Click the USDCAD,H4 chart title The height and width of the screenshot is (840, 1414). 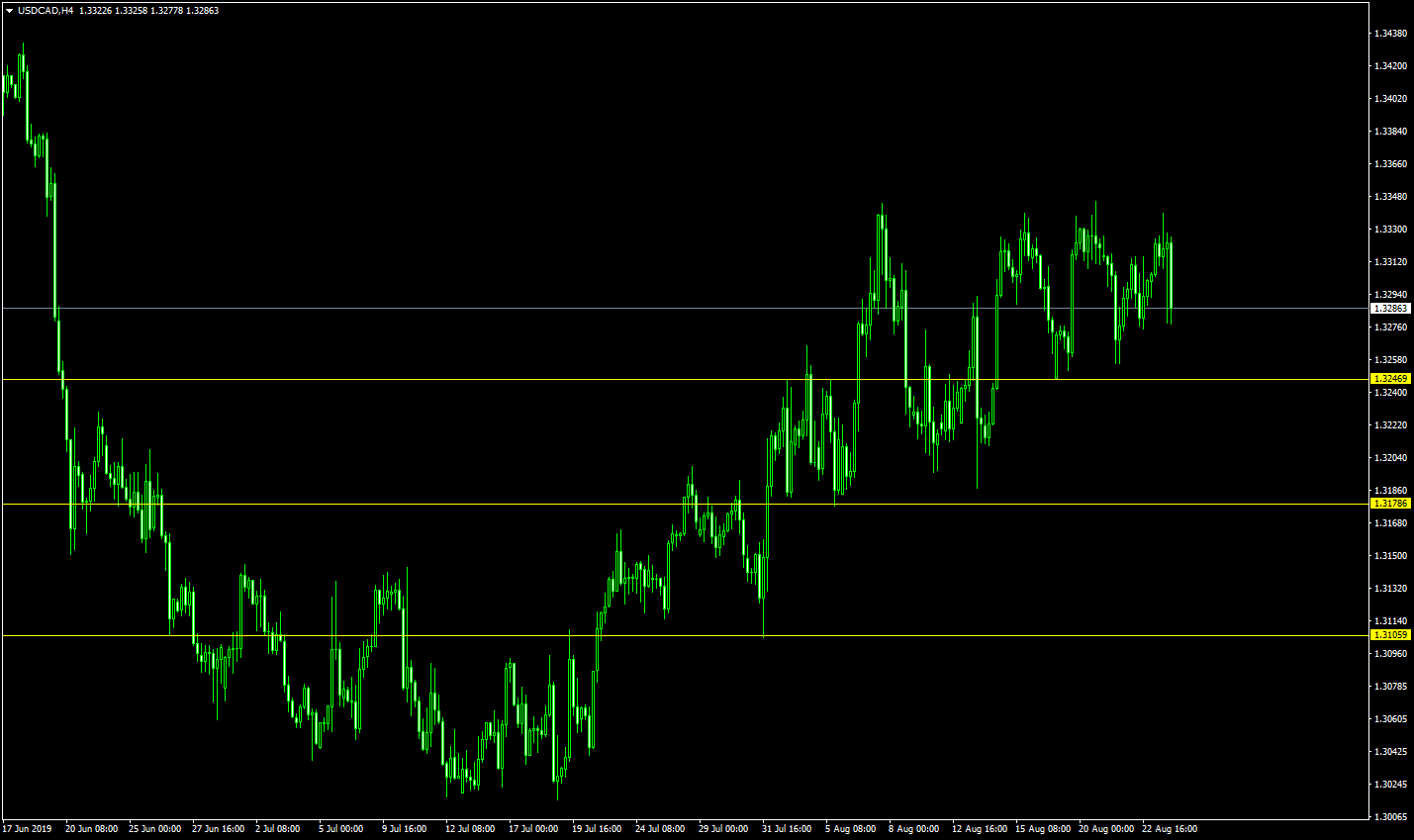click(x=46, y=11)
